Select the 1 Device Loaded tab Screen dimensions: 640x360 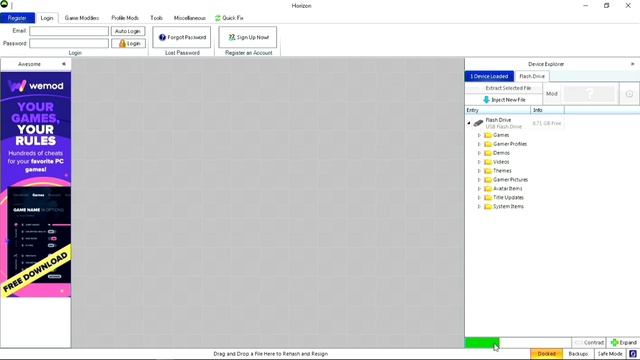click(489, 76)
